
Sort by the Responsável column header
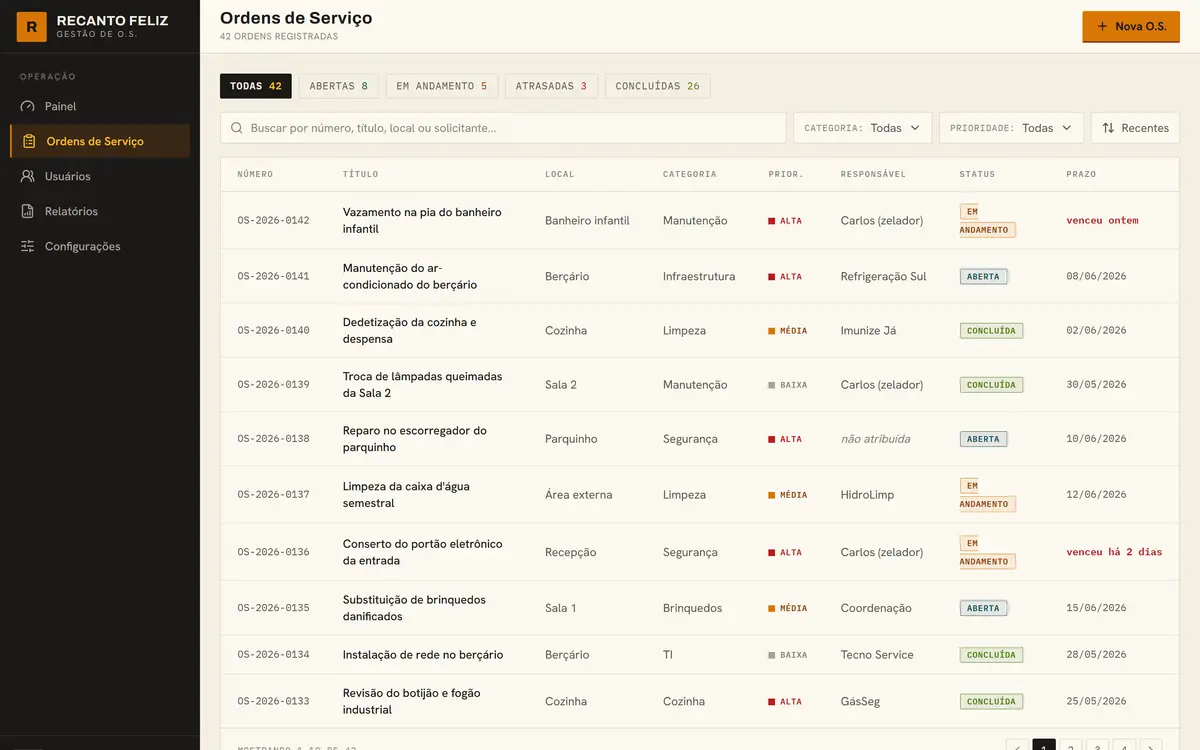coord(873,174)
